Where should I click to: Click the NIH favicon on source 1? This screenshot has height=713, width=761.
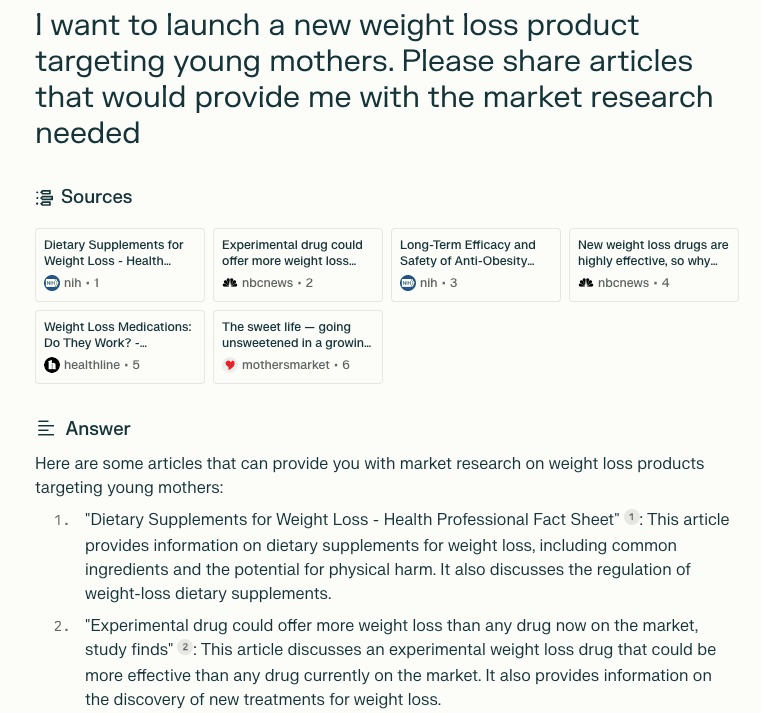click(52, 282)
